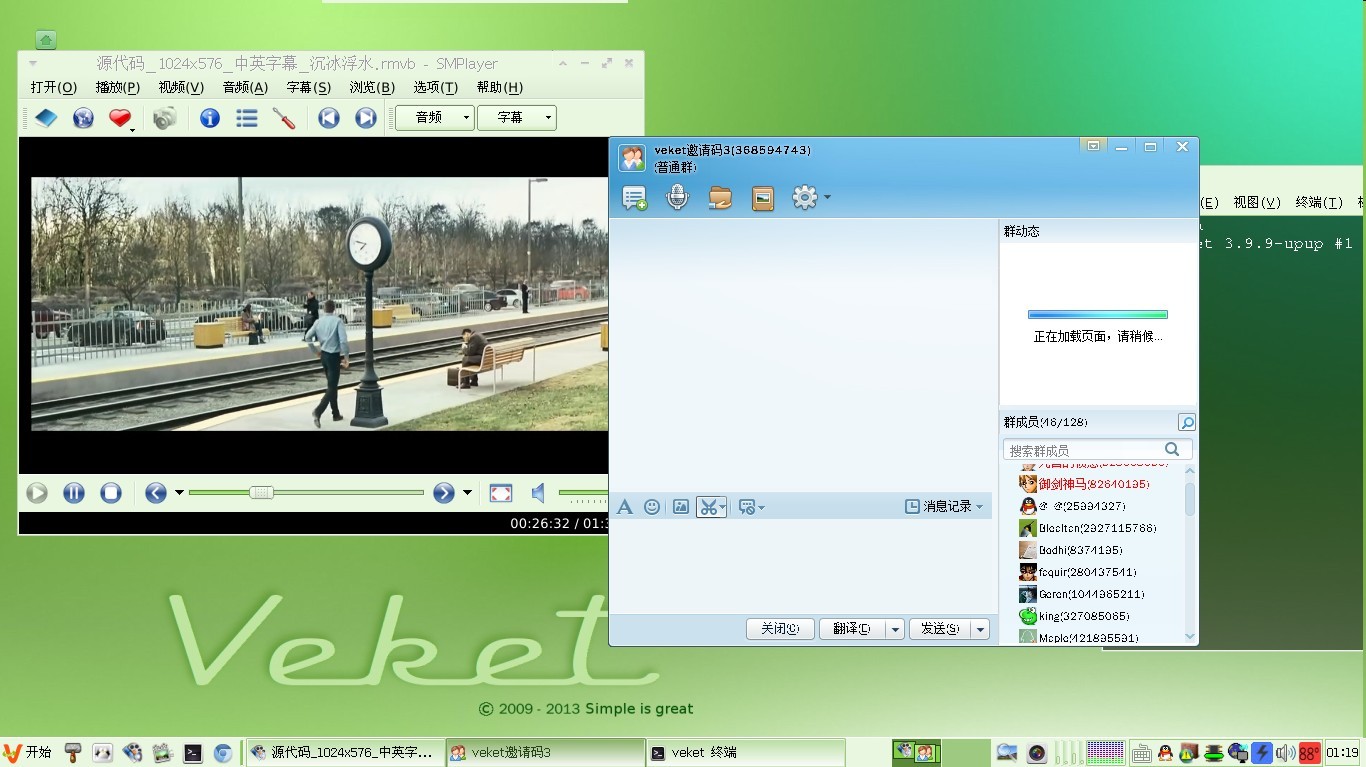Toggle fullscreen mode in SMPlayer
The image size is (1366, 767).
tap(501, 493)
